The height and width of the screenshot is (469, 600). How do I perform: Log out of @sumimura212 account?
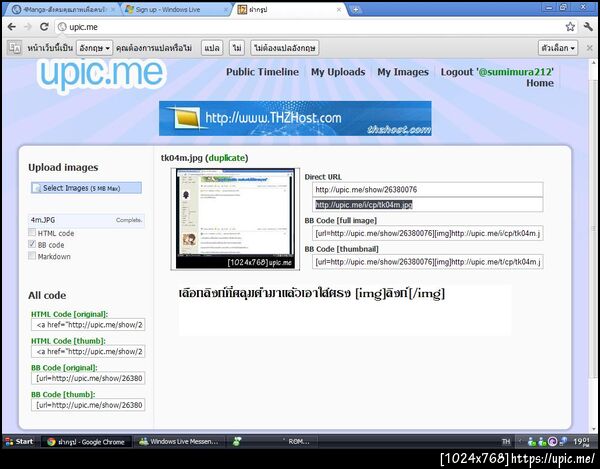[497, 72]
